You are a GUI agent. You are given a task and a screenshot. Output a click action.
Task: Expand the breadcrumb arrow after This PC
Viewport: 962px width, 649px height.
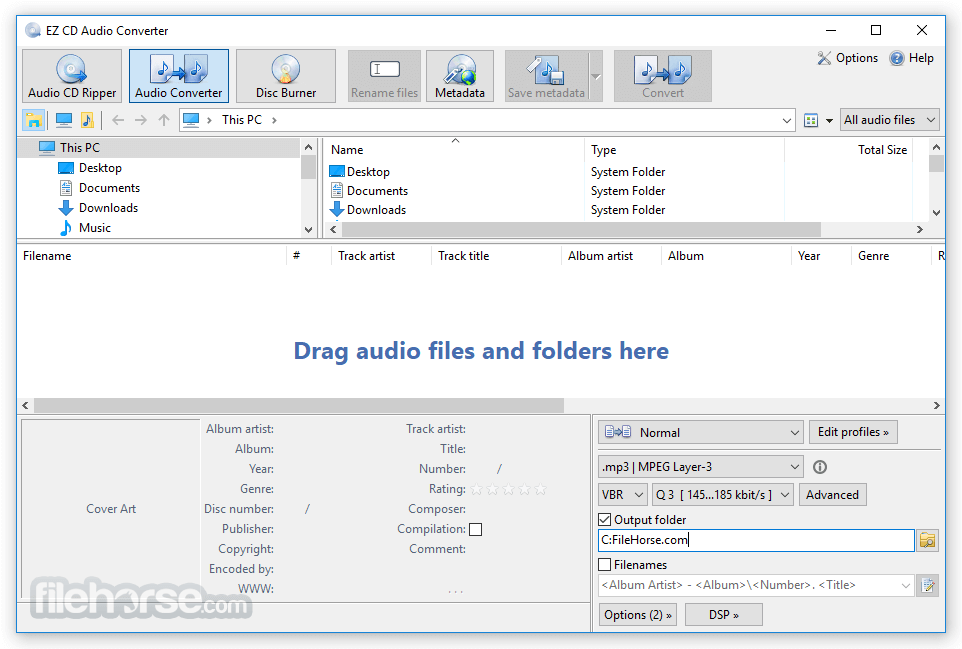274,121
